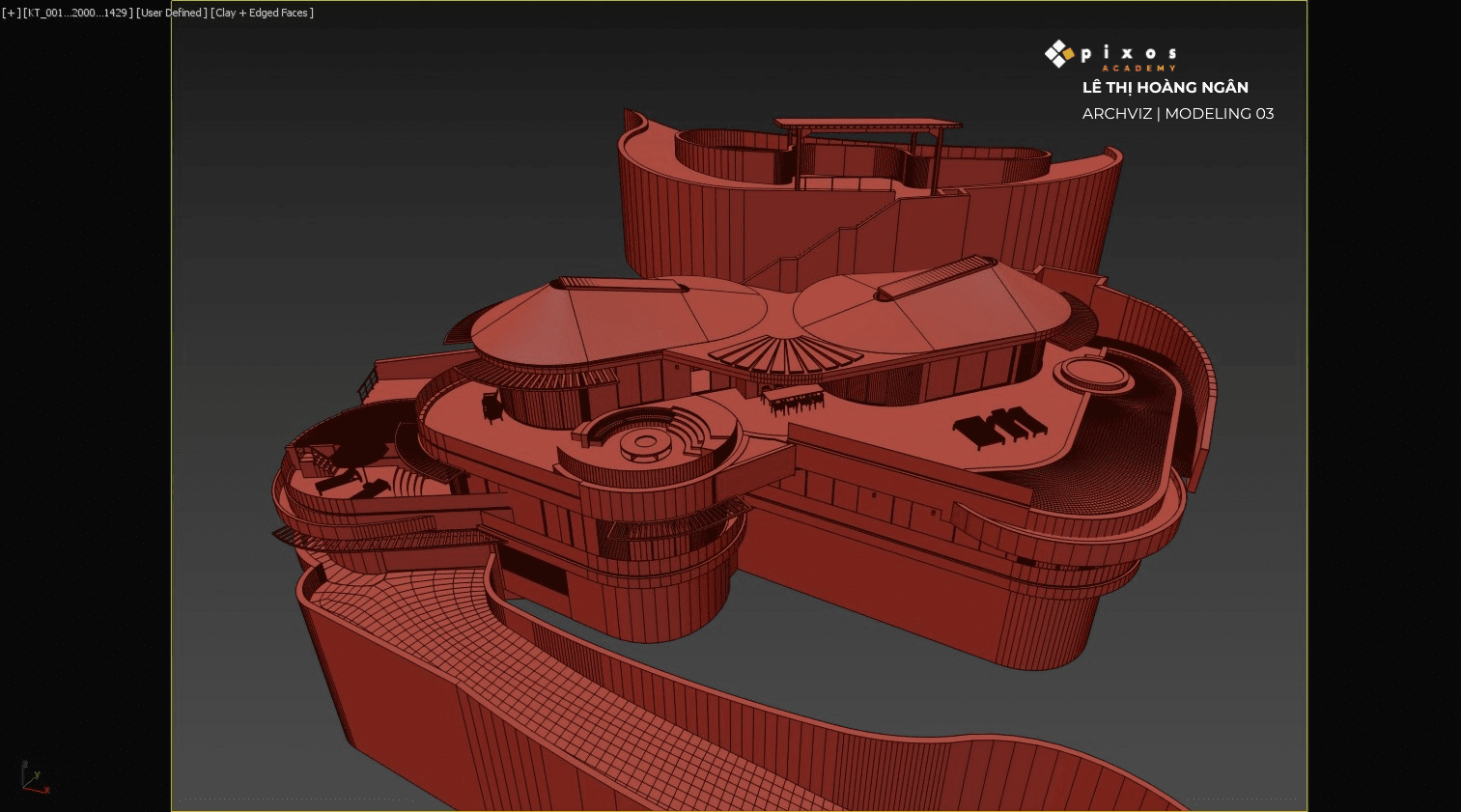Screen dimensions: 1461x812
Task: Open the Clay + Edged Faces shading menu
Action: (x=263, y=13)
